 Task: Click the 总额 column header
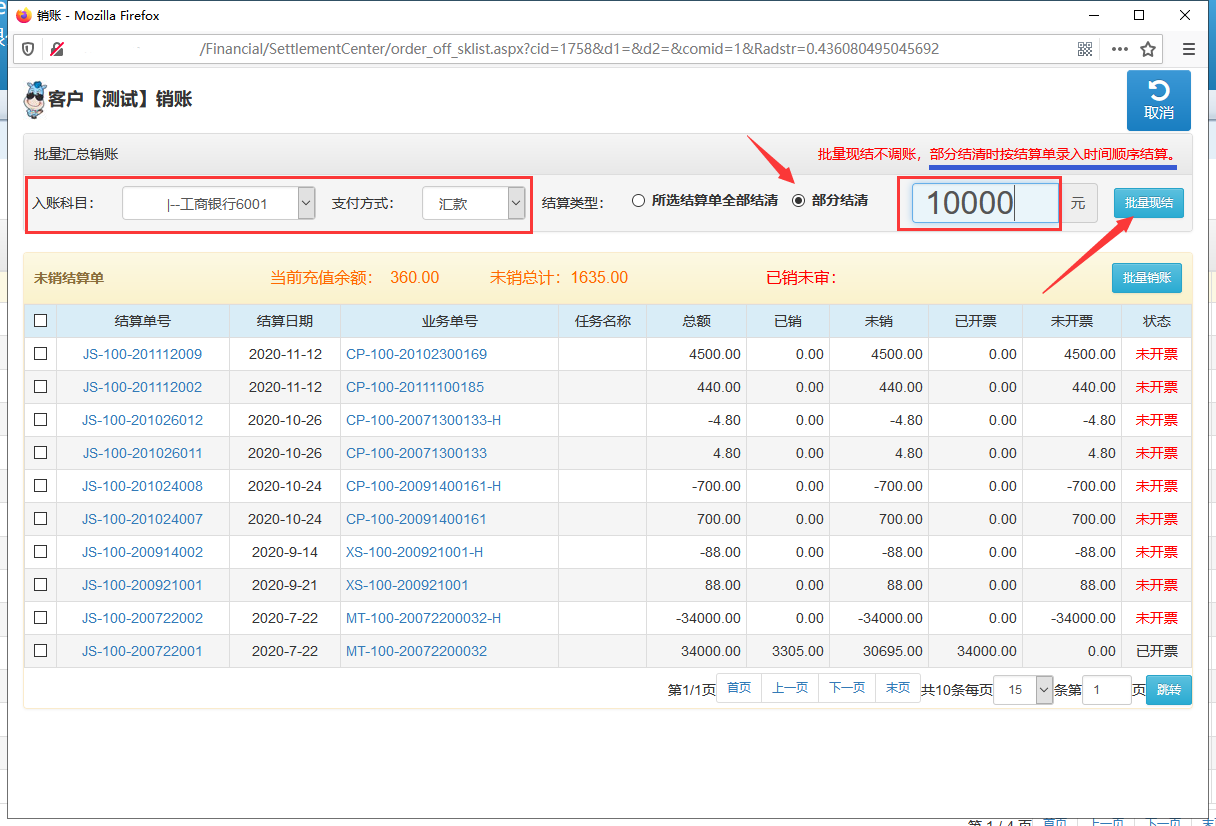697,321
